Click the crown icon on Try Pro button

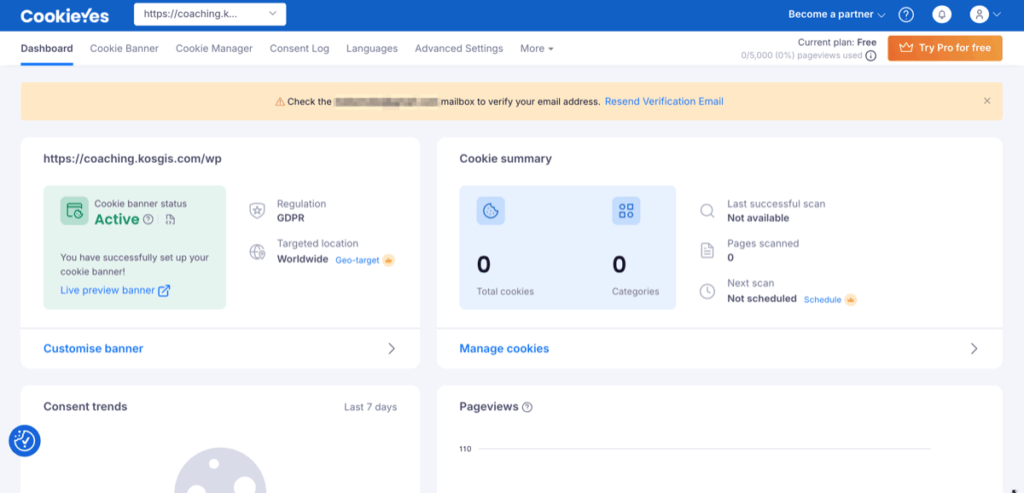coord(906,48)
